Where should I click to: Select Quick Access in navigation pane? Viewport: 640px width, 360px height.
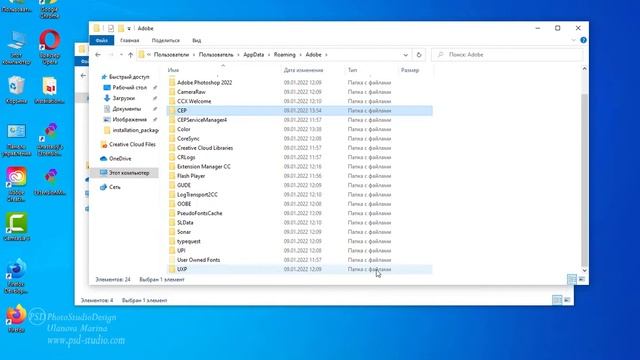point(124,77)
